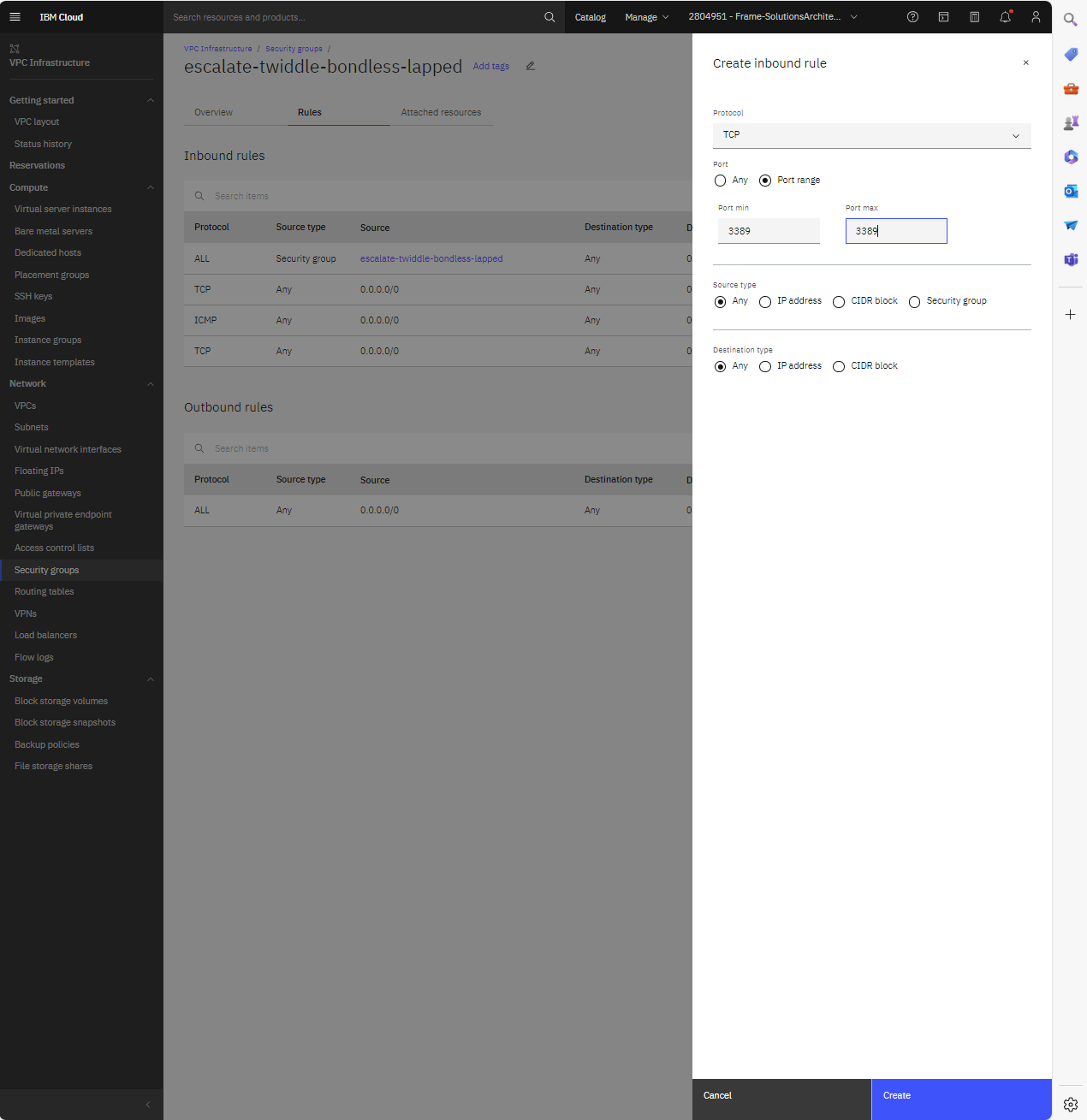Viewport: 1087px width, 1120px height.
Task: Open the profile avatar icon
Action: click(x=1036, y=16)
